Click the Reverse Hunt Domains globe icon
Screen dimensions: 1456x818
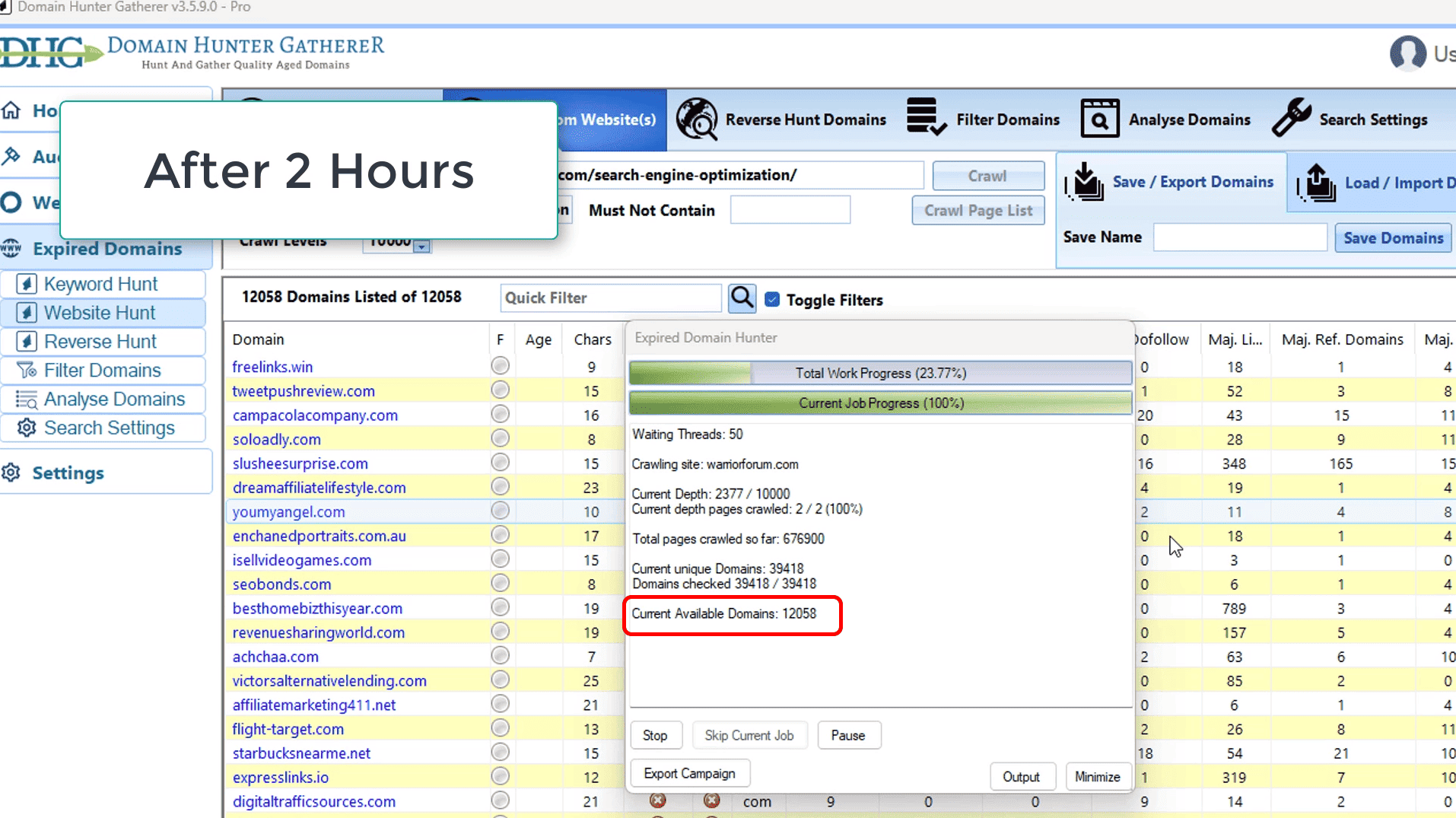point(696,119)
